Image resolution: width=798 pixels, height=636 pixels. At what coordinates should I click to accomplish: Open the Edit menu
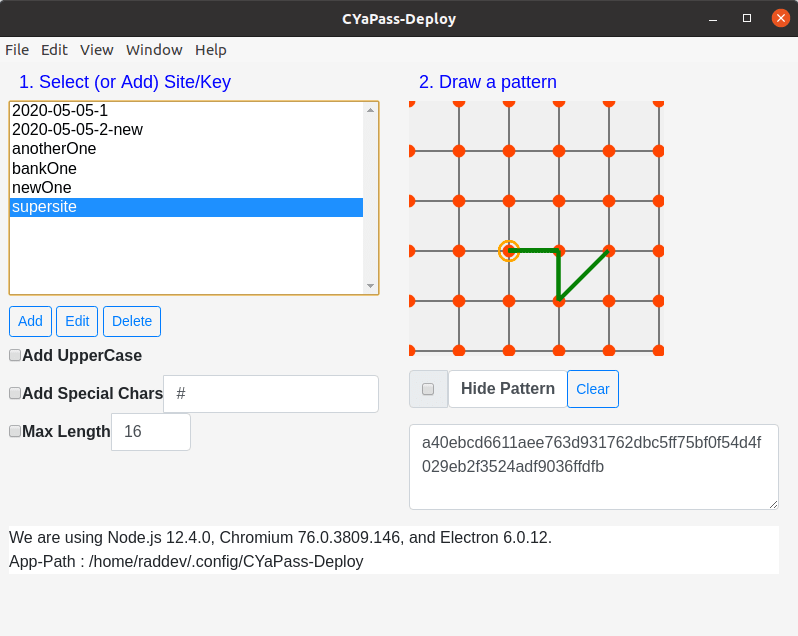coord(54,50)
